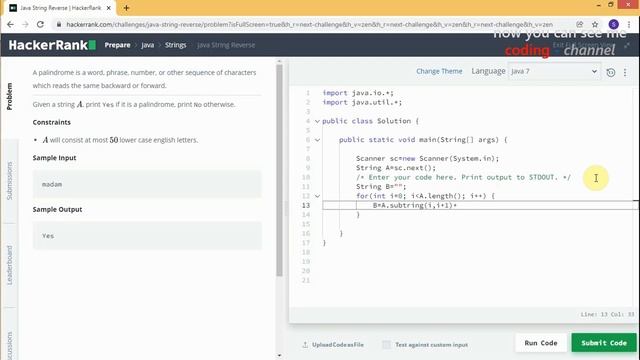Open the Chrome three-dot menu
Screen dimensions: 640x360
[629, 24]
